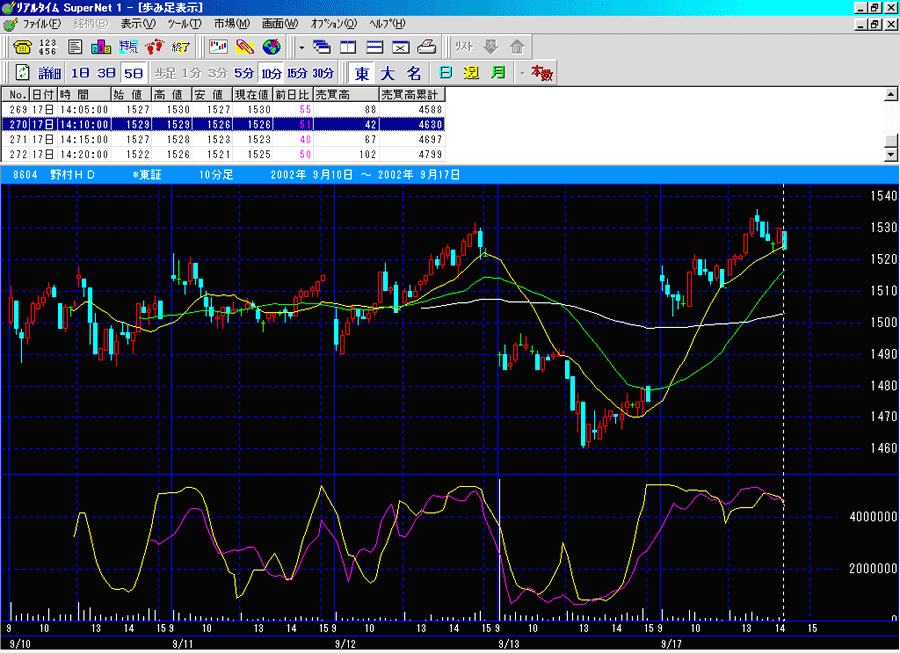Click the grayed home icon
The height and width of the screenshot is (654, 900).
coord(517,47)
